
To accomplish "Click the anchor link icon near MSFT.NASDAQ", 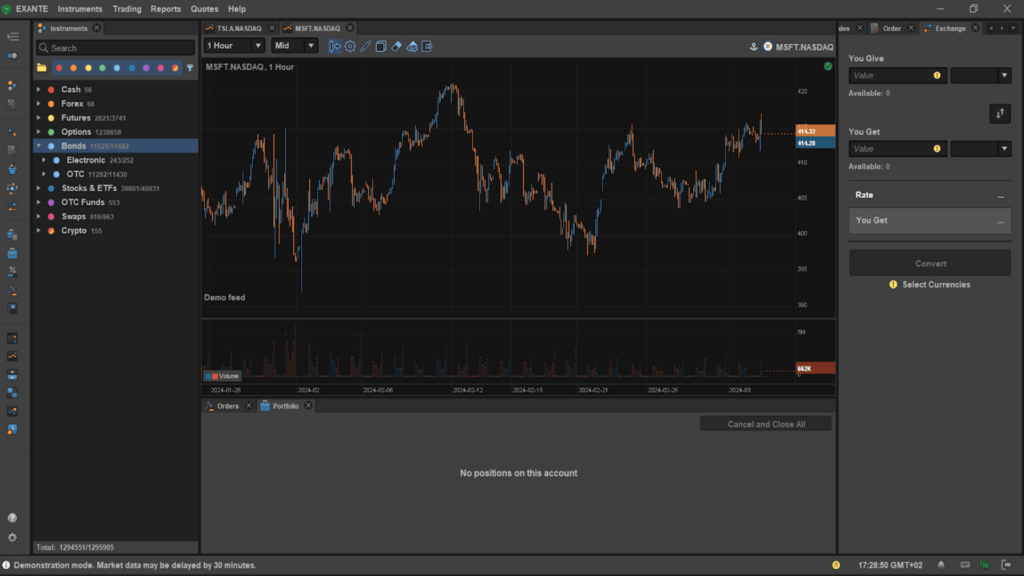I will click(754, 47).
